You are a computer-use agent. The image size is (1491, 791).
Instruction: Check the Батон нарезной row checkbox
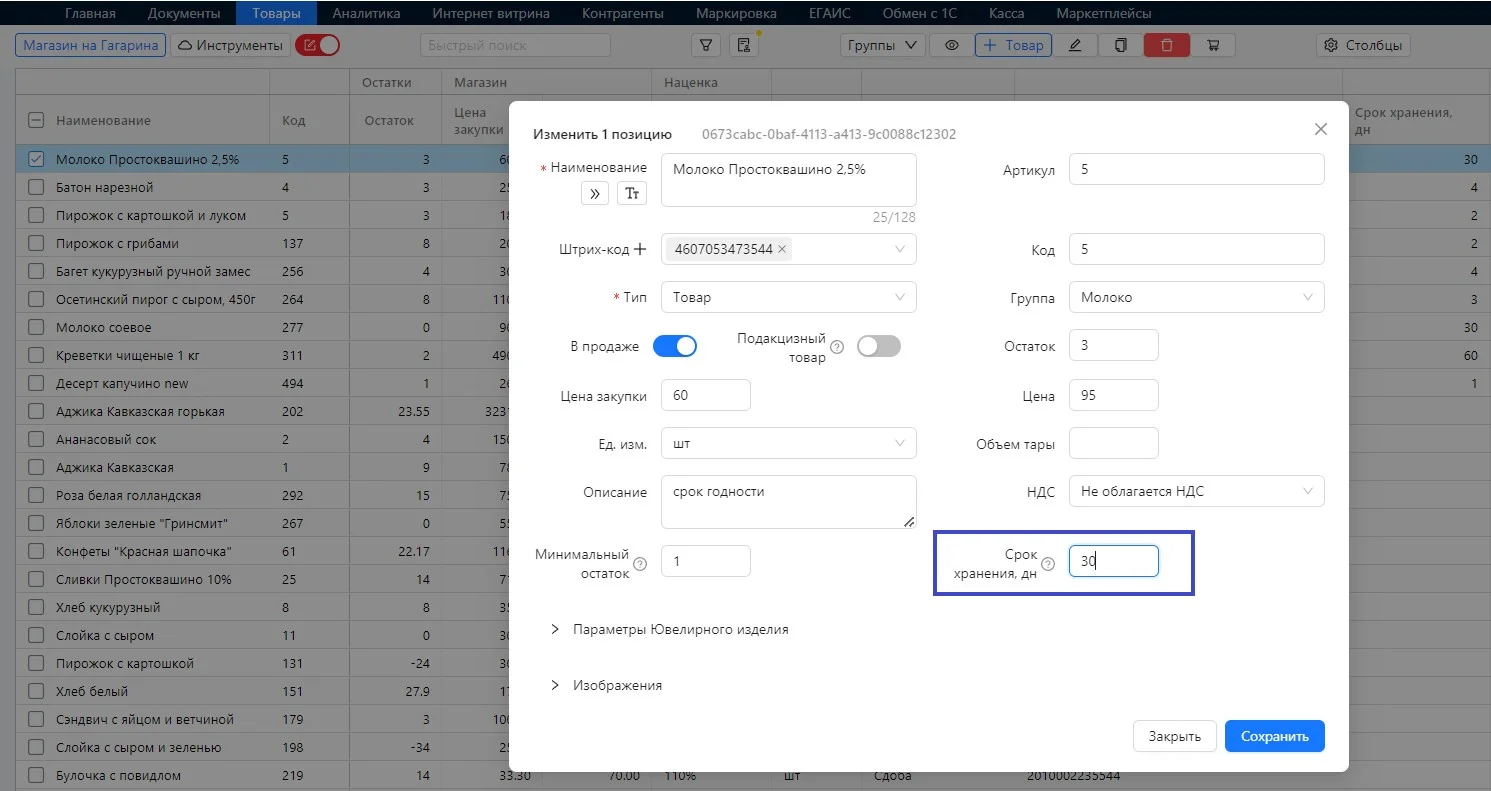[x=36, y=187]
